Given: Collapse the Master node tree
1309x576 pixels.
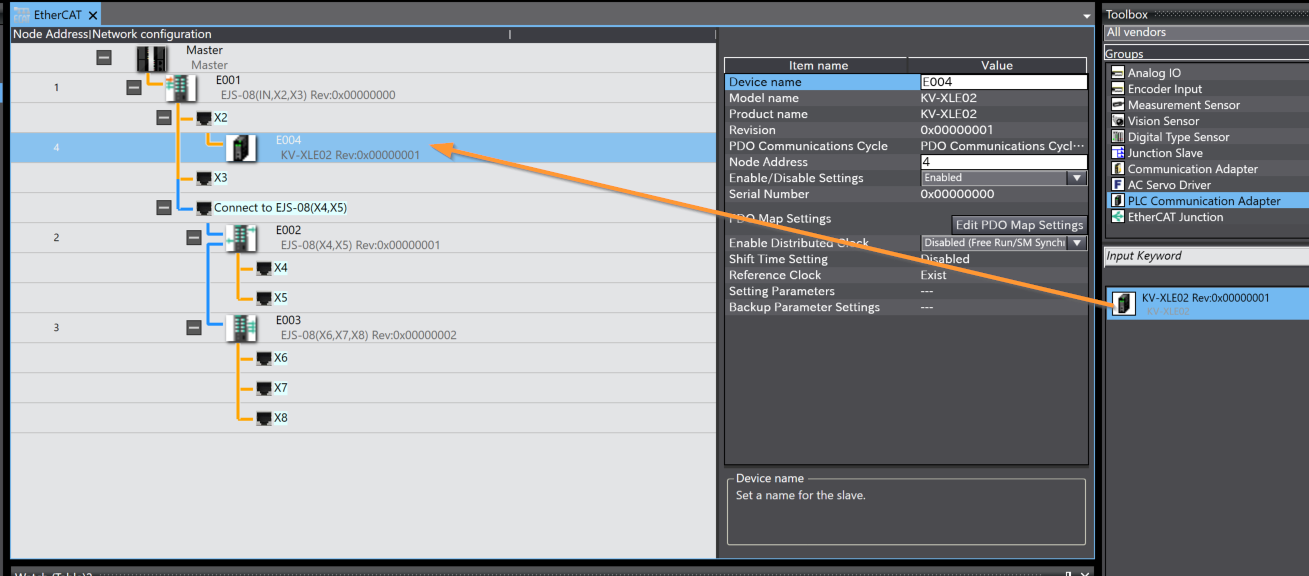Looking at the screenshot, I should 104,58.
